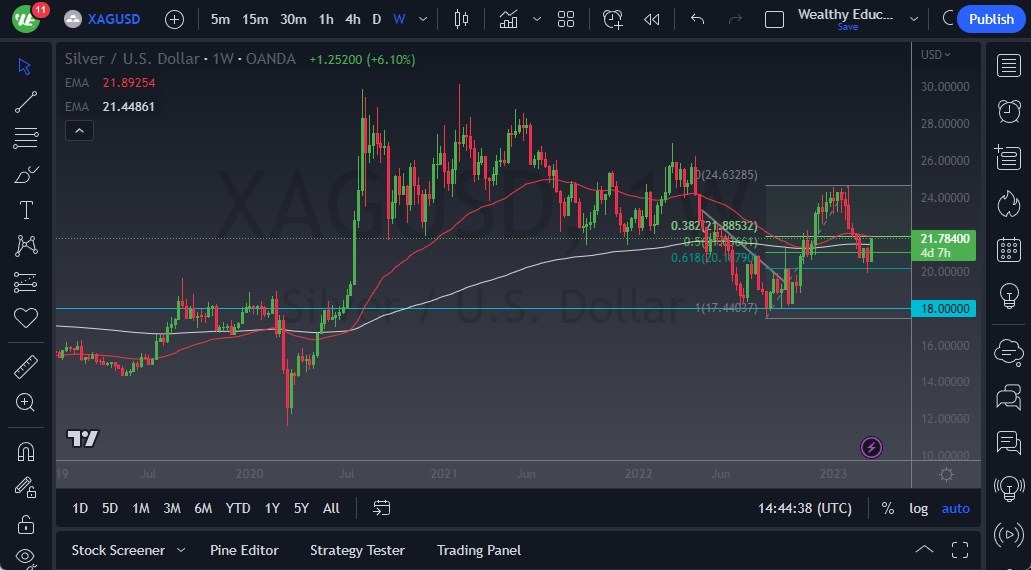Select the brush drawing tool

pyautogui.click(x=26, y=175)
